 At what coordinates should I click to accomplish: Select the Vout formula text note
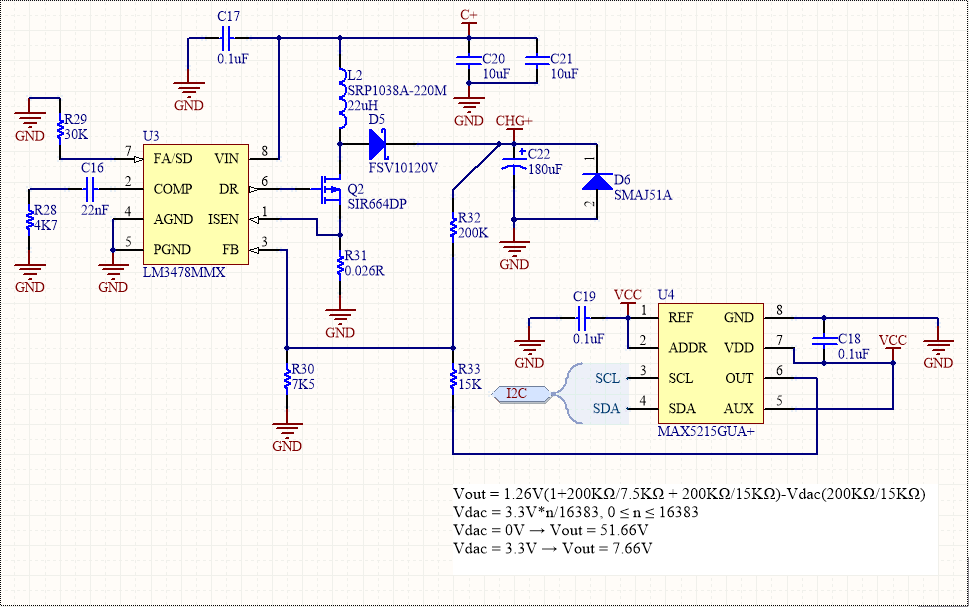[x=689, y=494]
